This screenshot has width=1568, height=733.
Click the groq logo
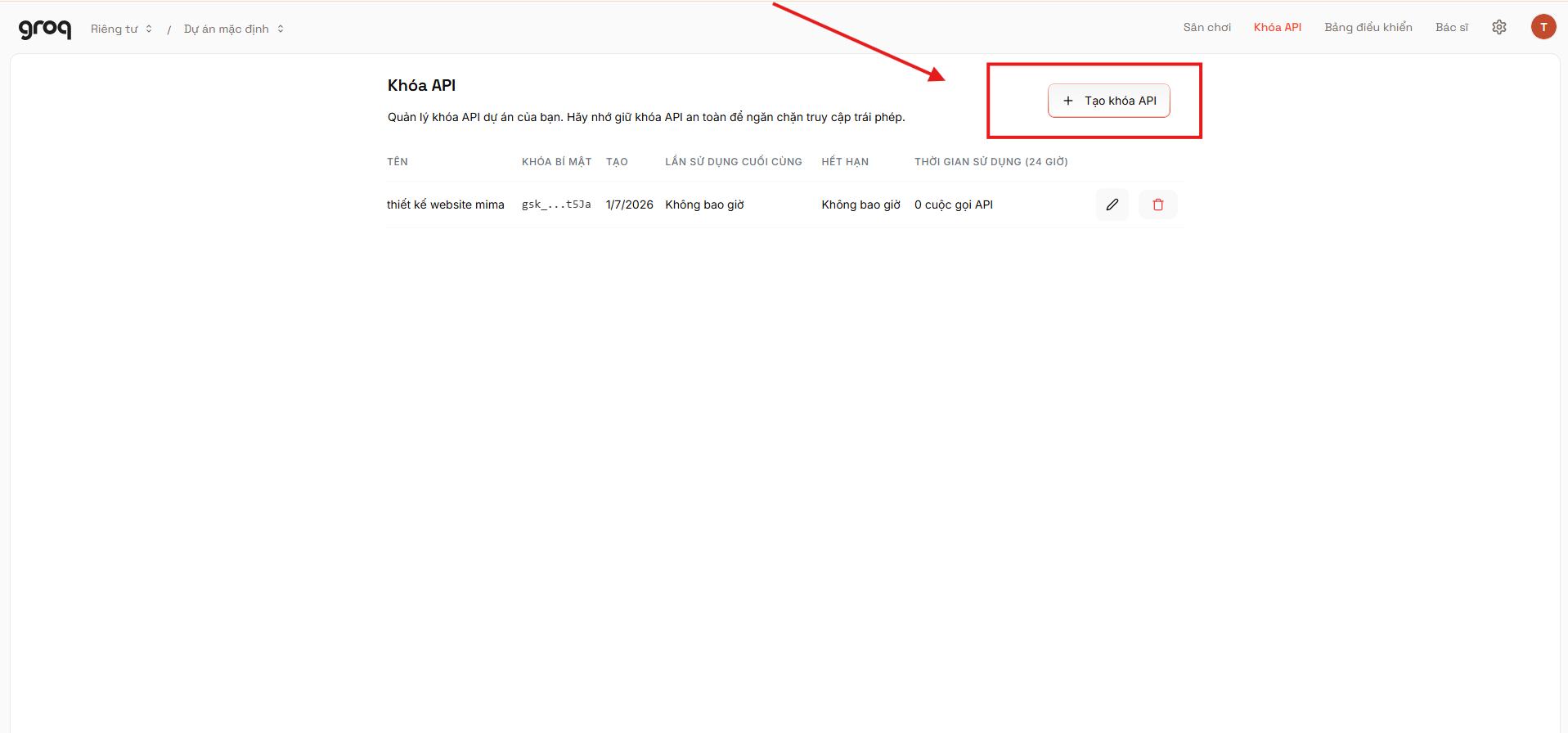click(45, 29)
